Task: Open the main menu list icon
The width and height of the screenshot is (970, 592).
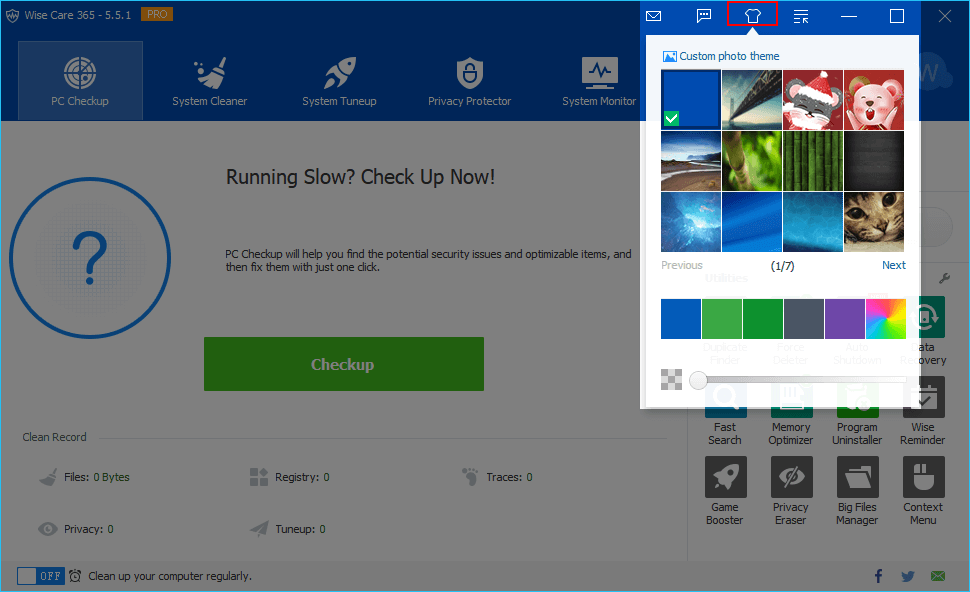Action: [800, 16]
